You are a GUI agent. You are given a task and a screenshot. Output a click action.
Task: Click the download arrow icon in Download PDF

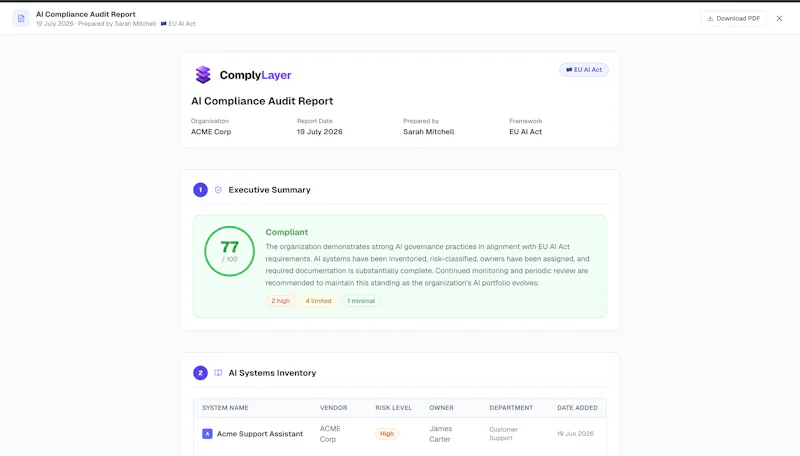pos(710,18)
